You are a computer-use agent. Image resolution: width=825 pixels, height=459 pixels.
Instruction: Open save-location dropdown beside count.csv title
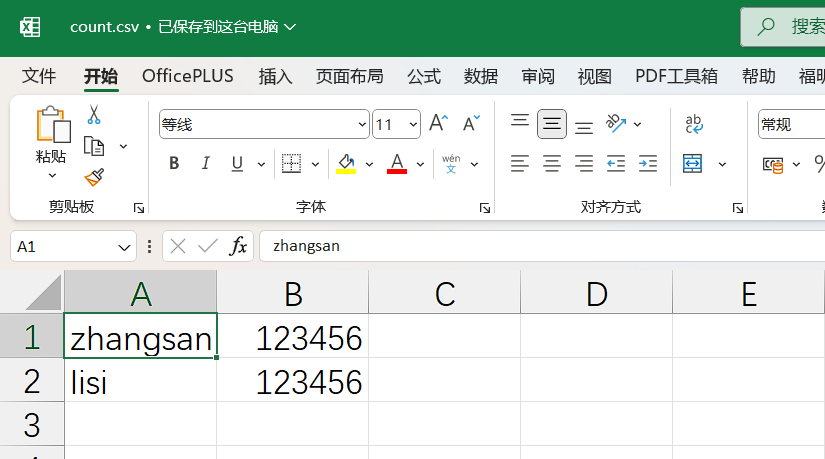click(x=290, y=27)
